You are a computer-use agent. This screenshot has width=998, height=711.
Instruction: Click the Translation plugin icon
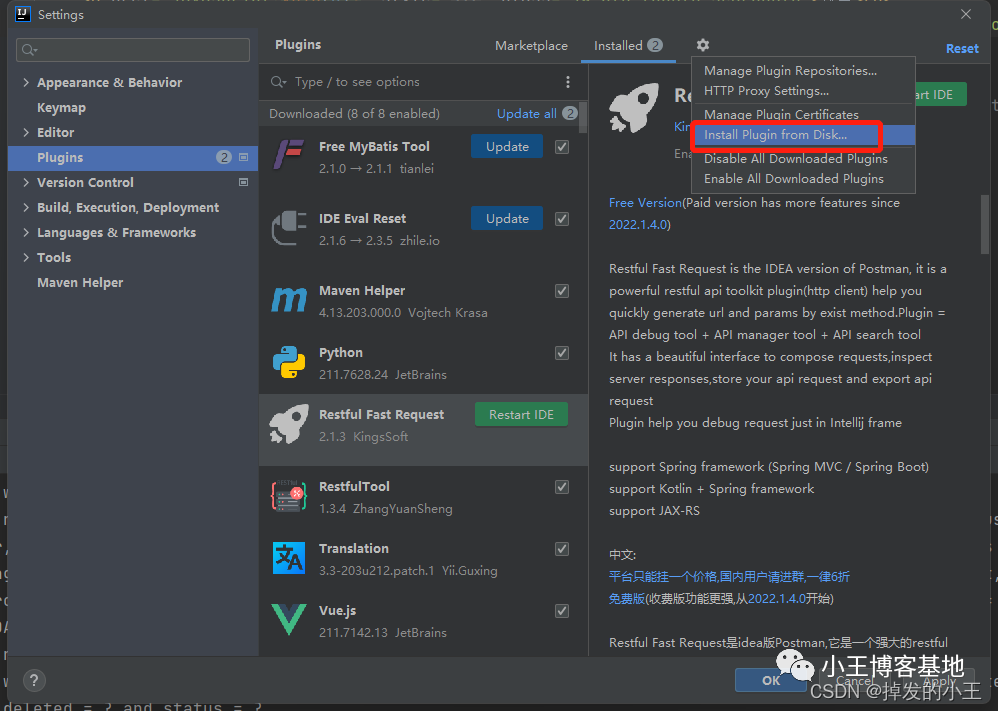point(289,558)
